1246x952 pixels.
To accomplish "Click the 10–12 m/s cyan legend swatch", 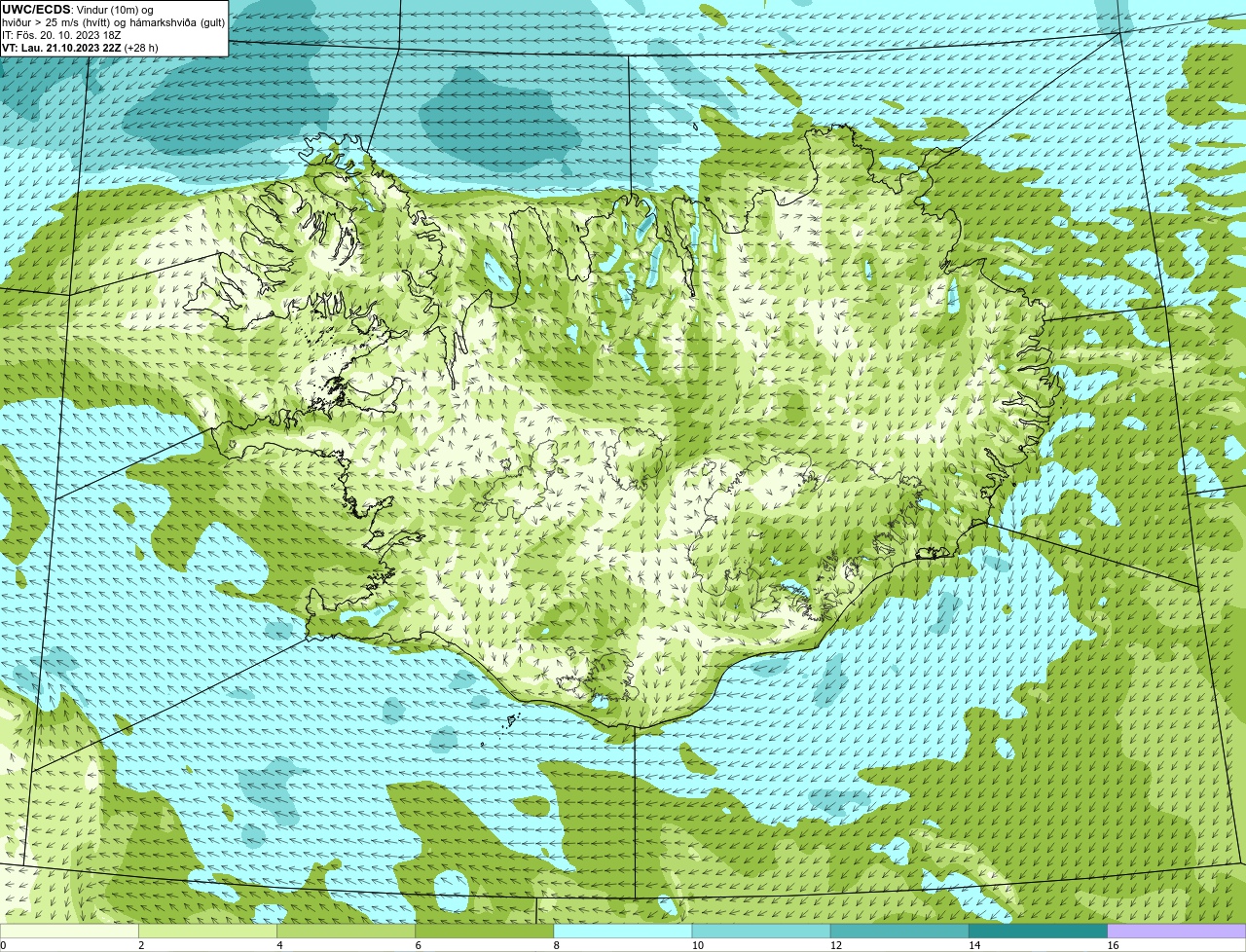I will point(761,932).
